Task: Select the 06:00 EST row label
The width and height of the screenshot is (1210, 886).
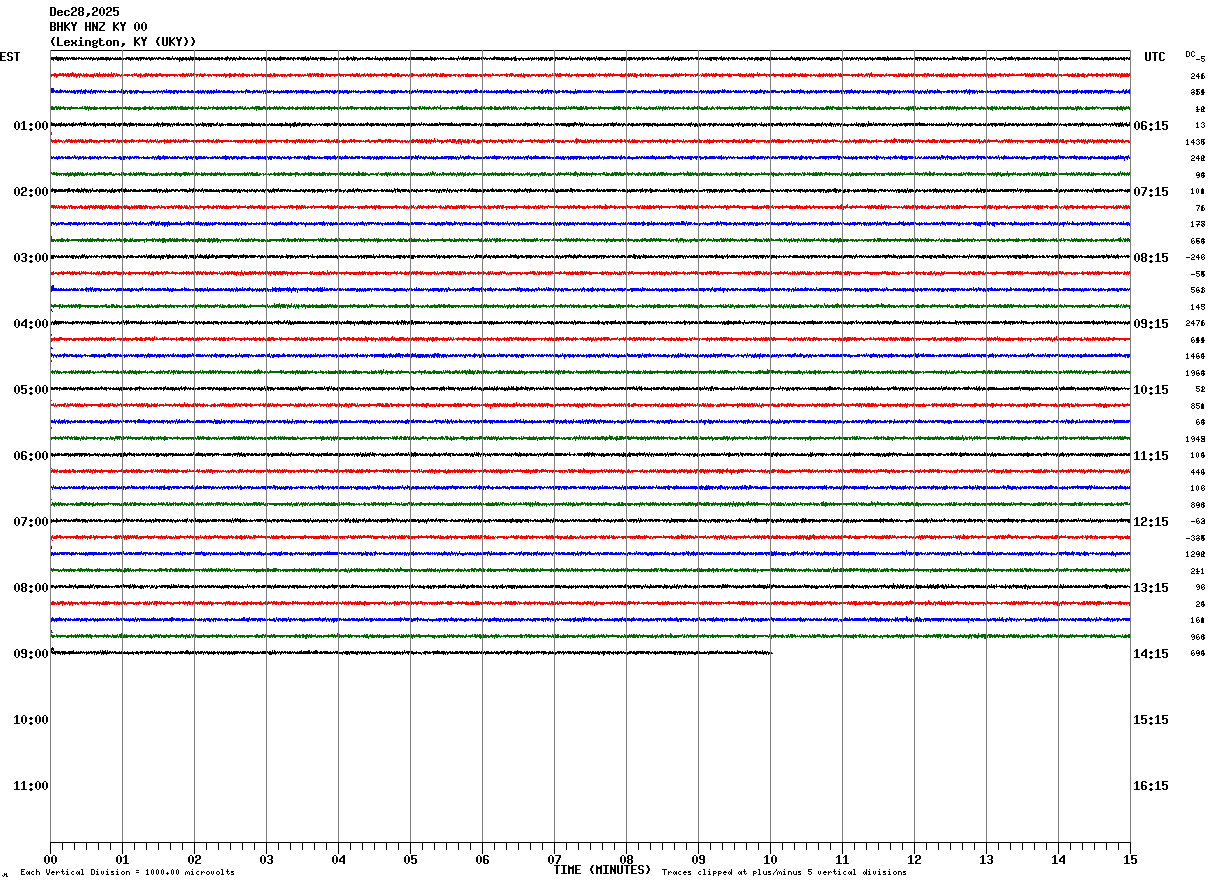Action: pyautogui.click(x=31, y=456)
